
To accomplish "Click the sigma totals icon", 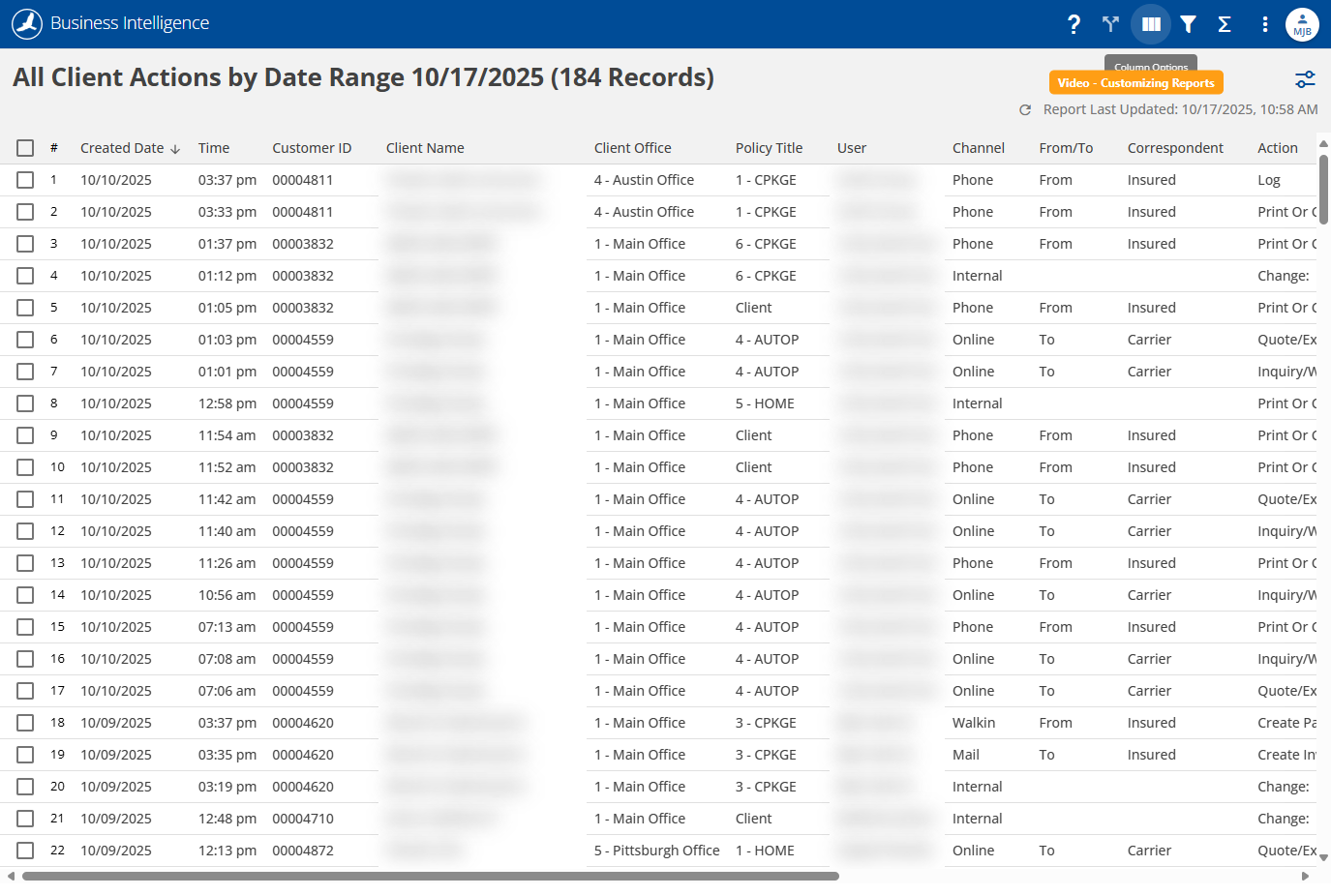I will coord(1225,24).
